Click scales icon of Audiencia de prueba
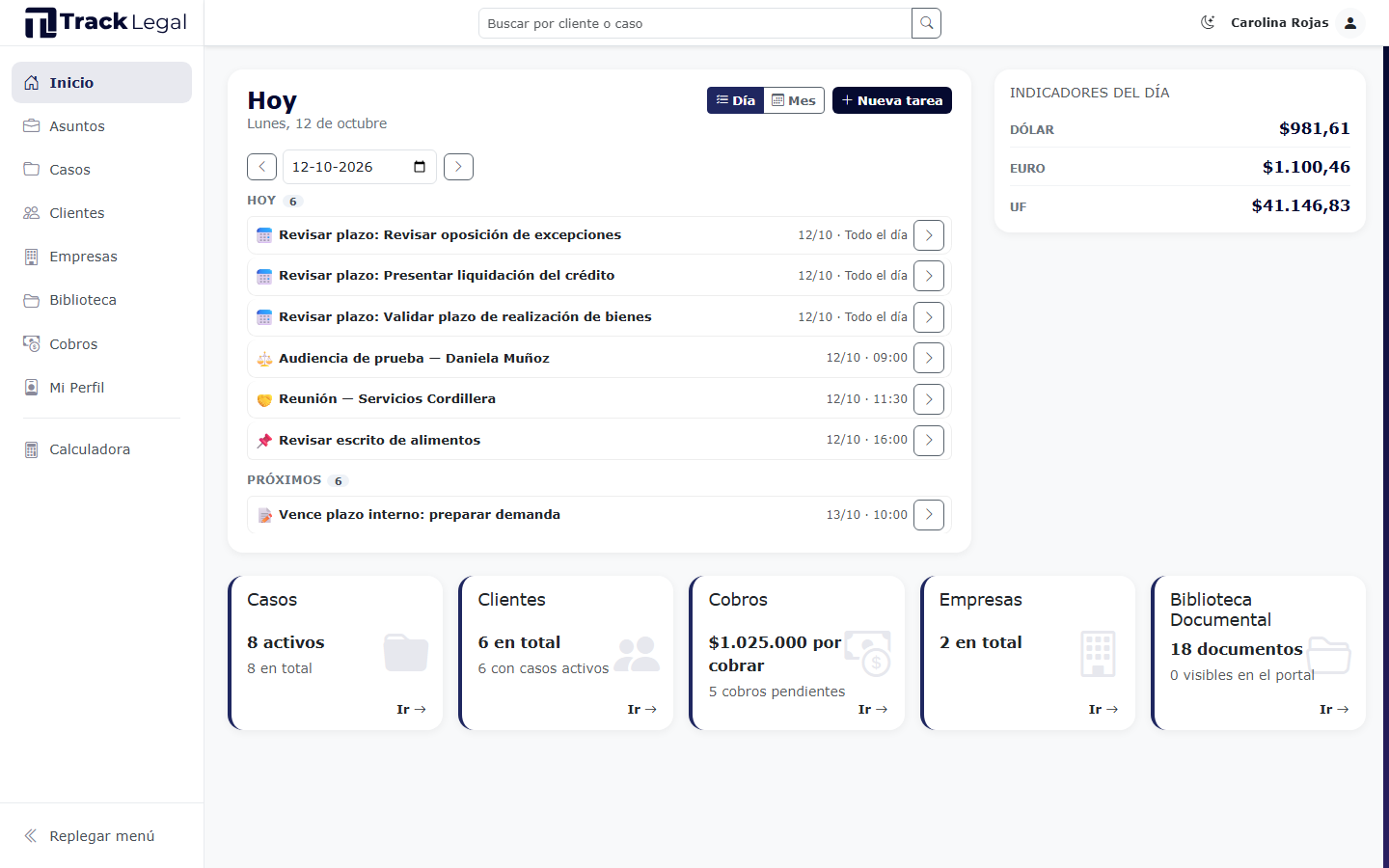The image size is (1389, 868). coord(264,359)
